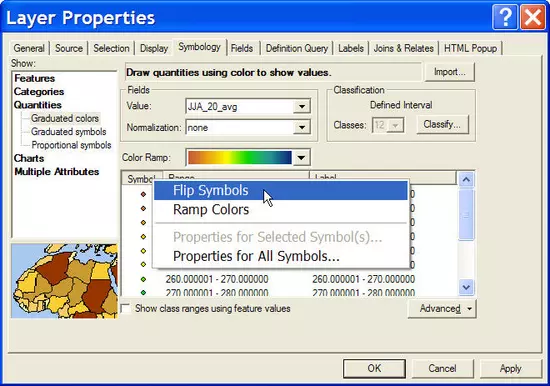Viewport: 550px width, 386px height.
Task: Click the Import... button
Action: 450,72
